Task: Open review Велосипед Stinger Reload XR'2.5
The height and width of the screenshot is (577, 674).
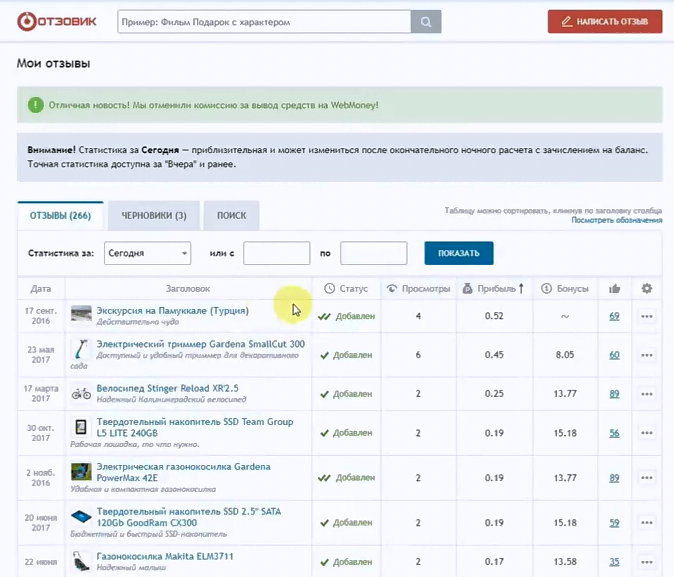Action: pos(167,388)
